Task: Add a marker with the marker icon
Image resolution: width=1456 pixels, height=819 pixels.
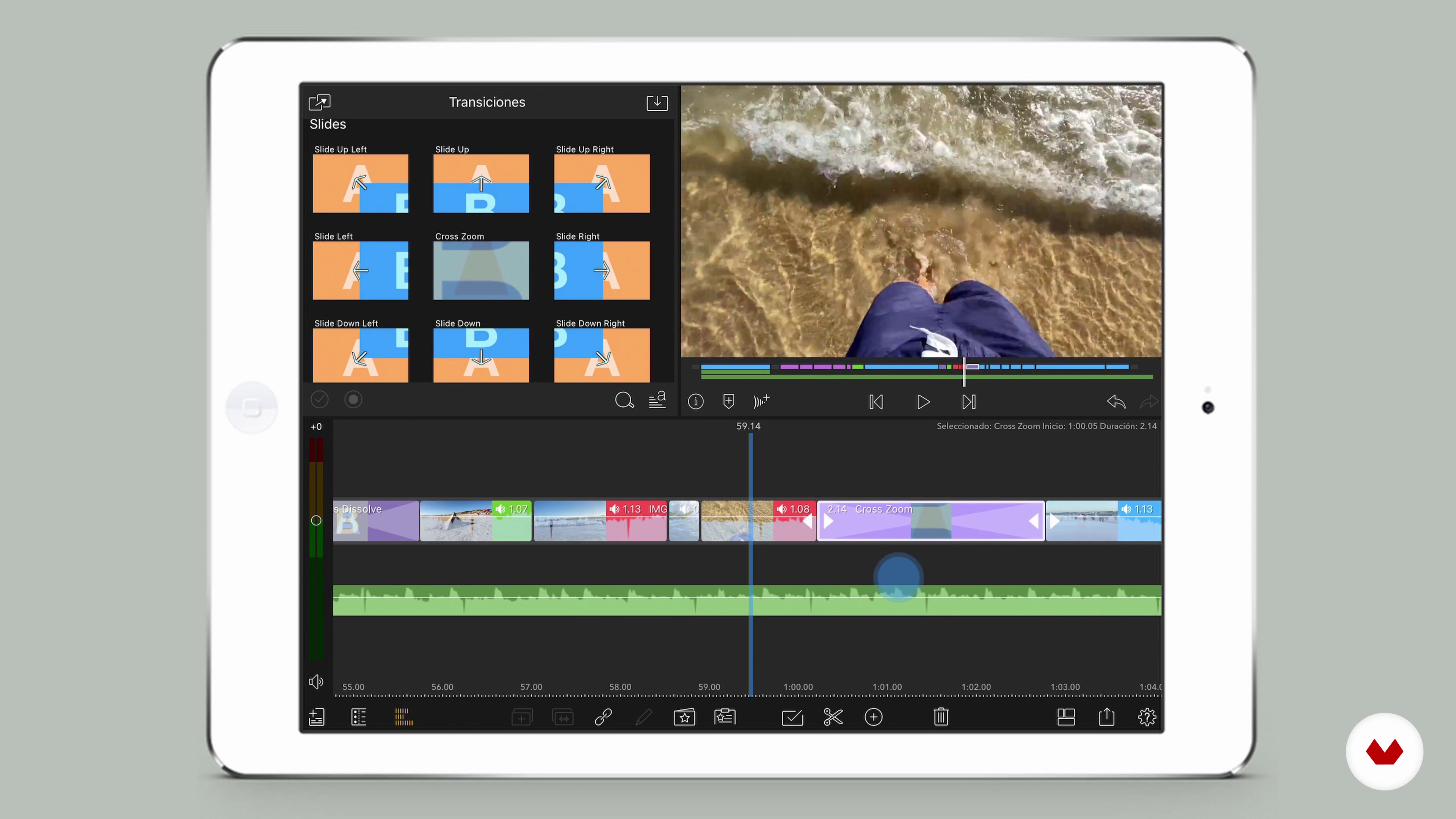Action: (728, 401)
